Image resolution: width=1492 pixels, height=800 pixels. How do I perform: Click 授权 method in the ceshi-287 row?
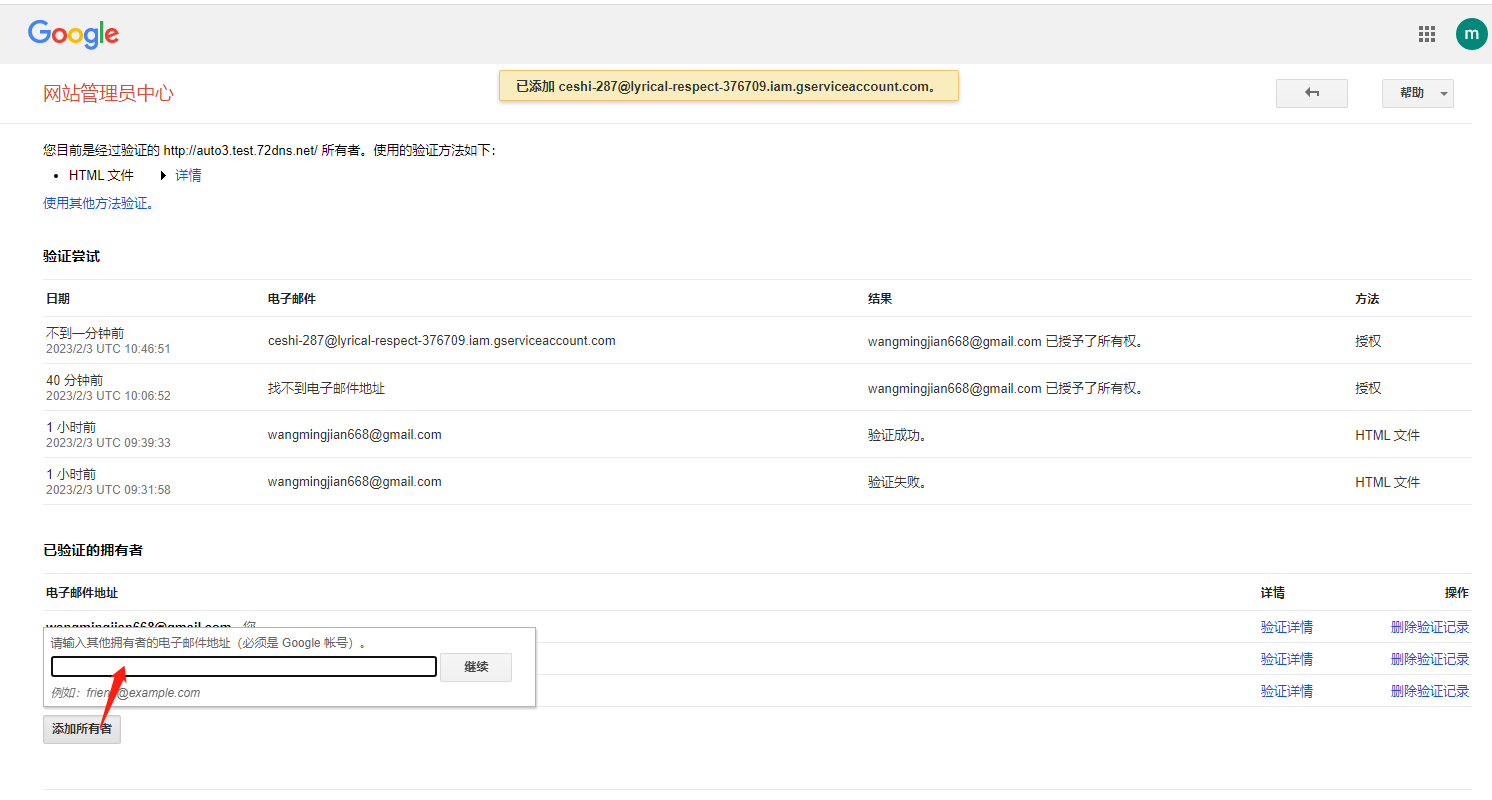coord(1368,341)
